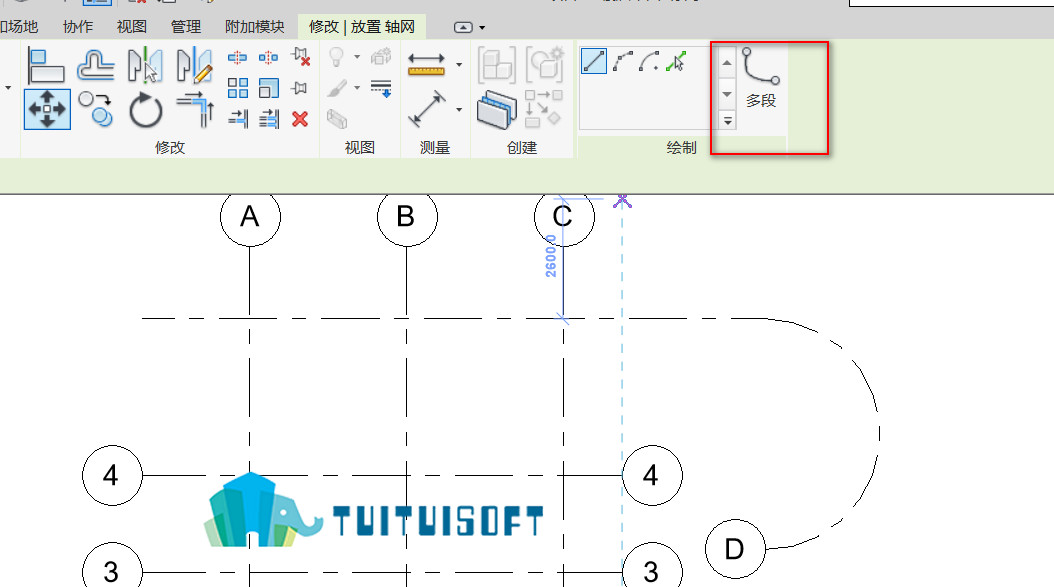The width and height of the screenshot is (1054, 587).
Task: Click the 2600.0 temporary dimension value
Action: click(x=551, y=256)
